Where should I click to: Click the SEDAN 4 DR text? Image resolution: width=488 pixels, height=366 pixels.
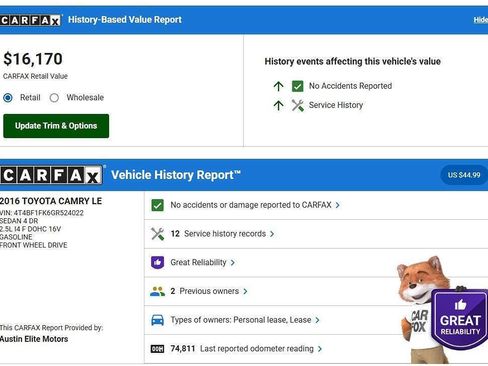pos(19,221)
